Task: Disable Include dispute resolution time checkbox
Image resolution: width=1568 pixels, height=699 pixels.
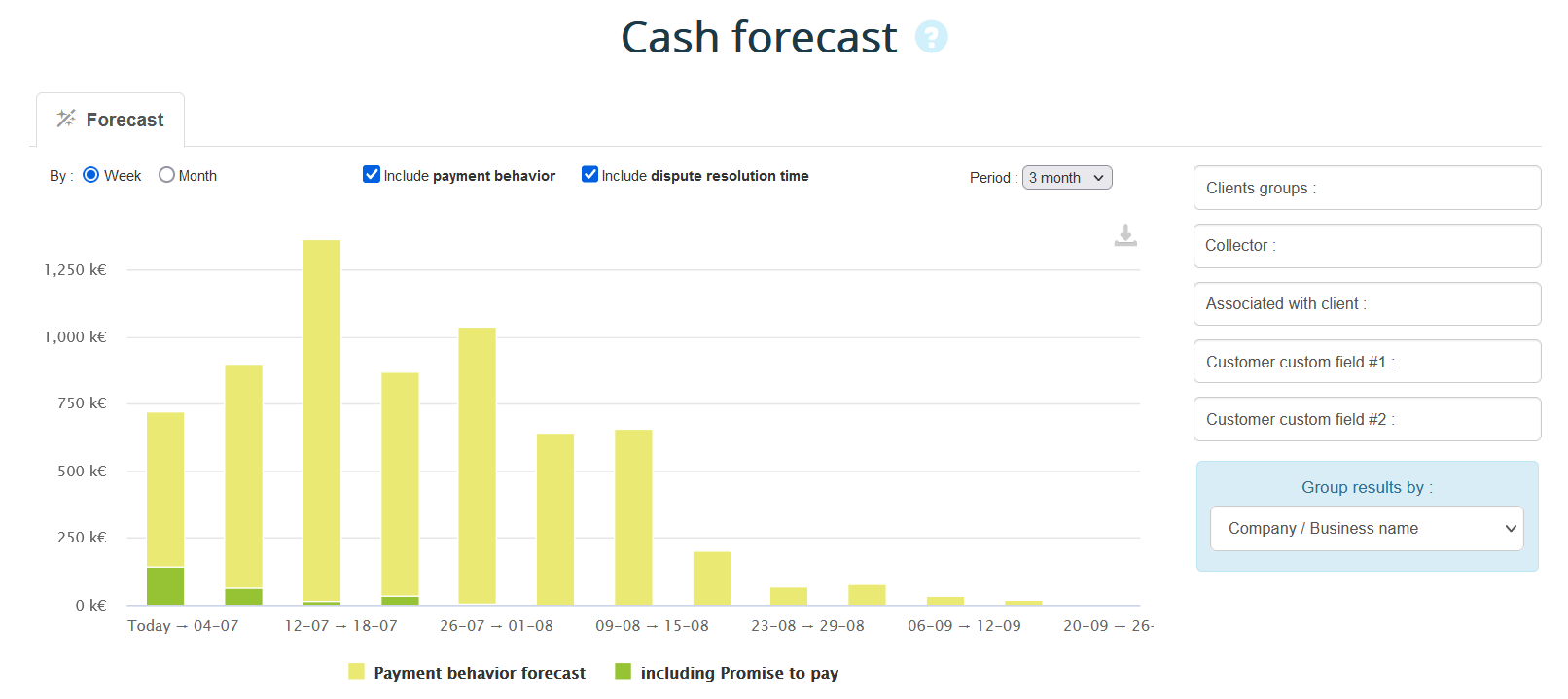Action: (589, 174)
